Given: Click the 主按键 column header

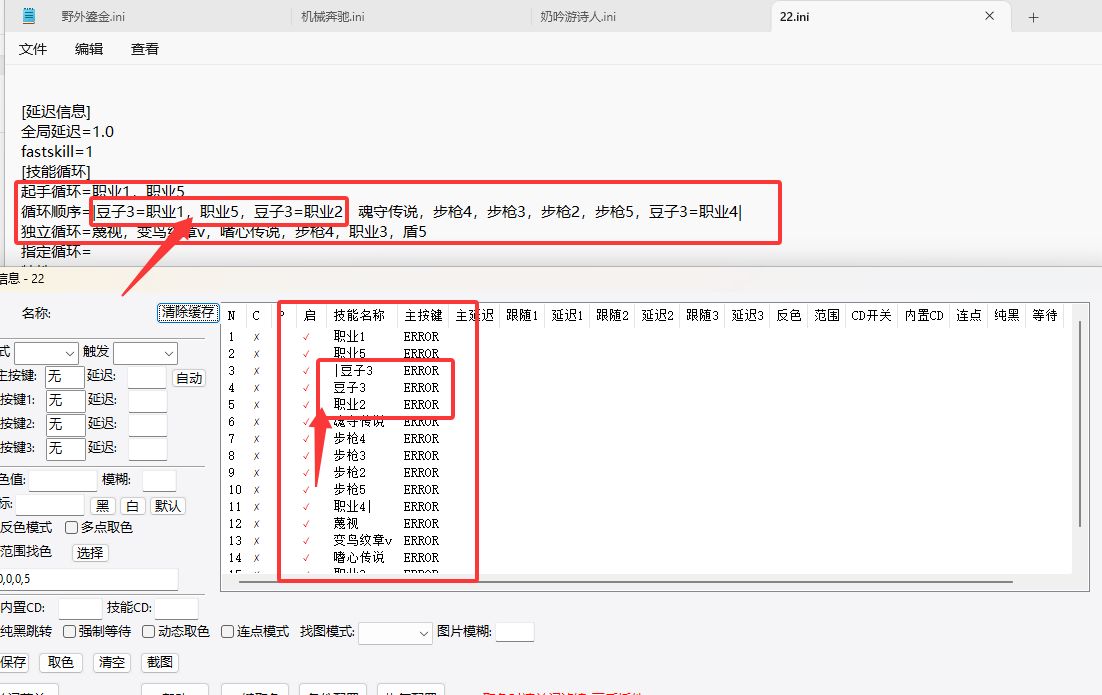Looking at the screenshot, I should 423,316.
